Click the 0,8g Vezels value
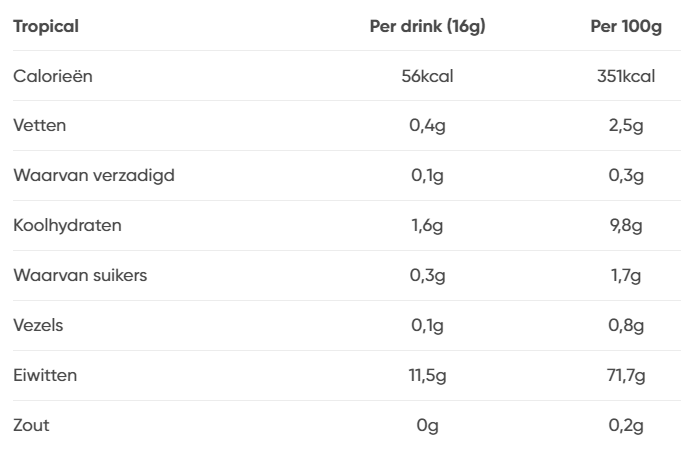This screenshot has width=681, height=462. coord(626,326)
